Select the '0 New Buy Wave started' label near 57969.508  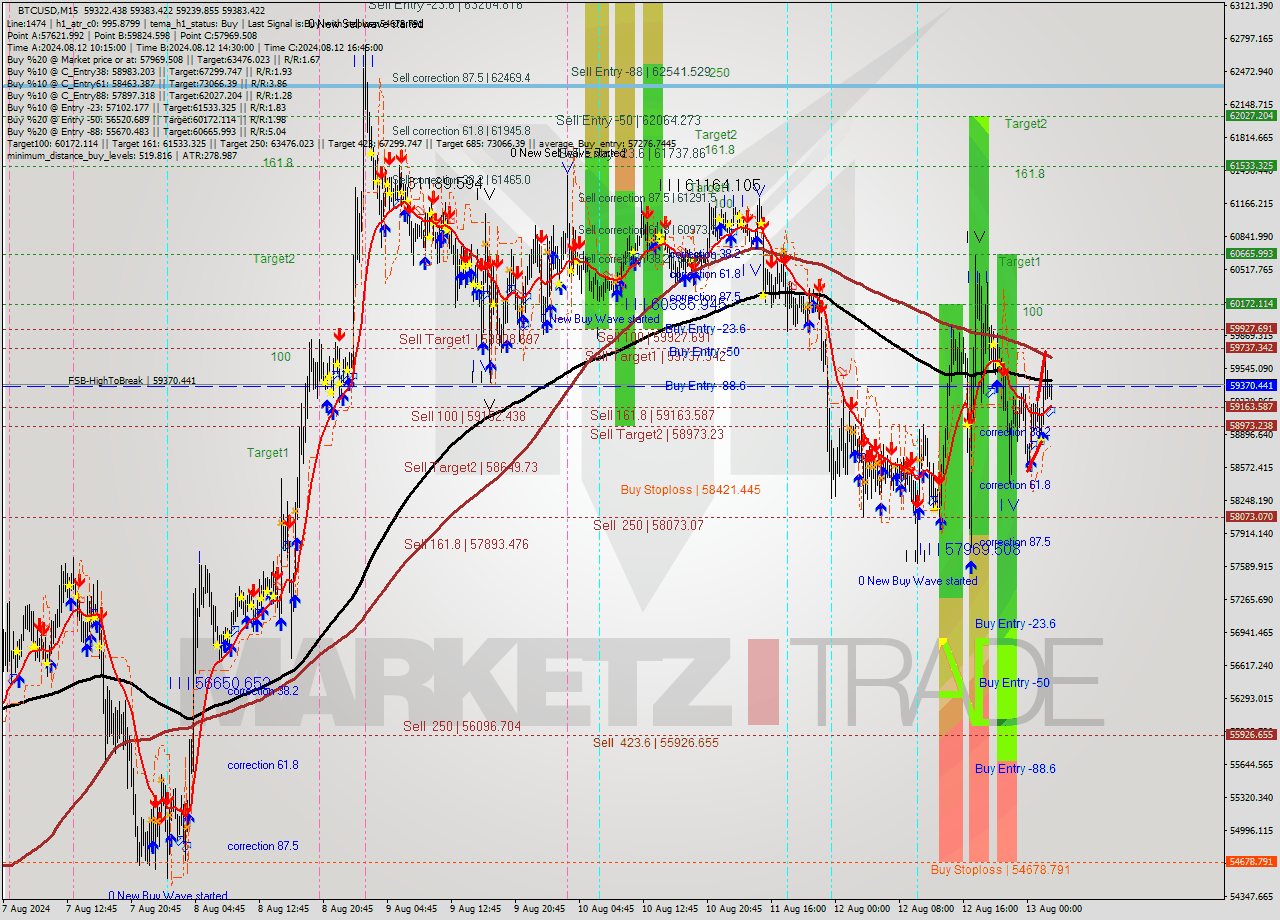tap(918, 581)
